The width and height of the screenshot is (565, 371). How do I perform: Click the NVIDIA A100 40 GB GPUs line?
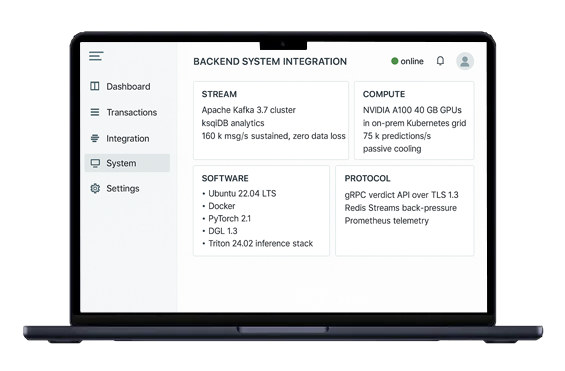tap(412, 110)
